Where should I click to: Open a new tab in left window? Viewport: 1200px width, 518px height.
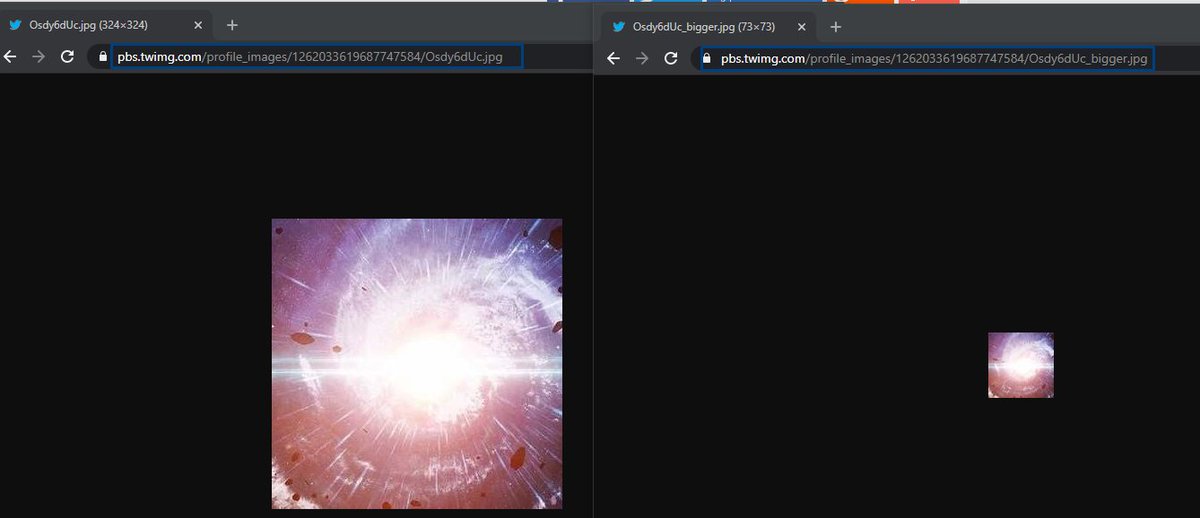[x=232, y=25]
